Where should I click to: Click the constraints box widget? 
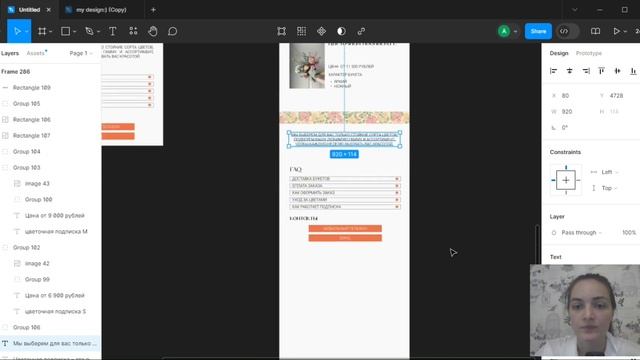[566, 180]
